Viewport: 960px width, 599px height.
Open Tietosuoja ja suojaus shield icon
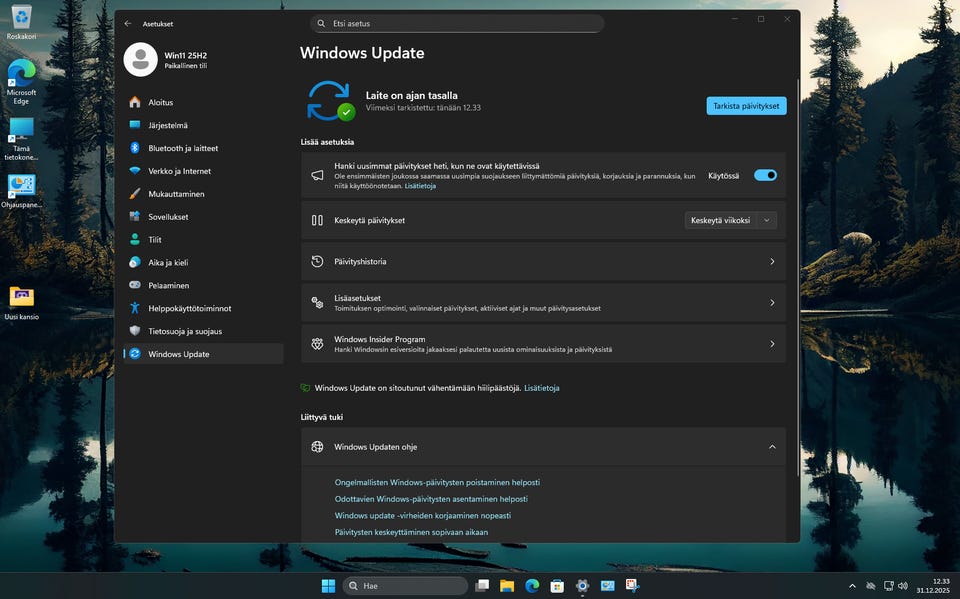[x=135, y=331]
